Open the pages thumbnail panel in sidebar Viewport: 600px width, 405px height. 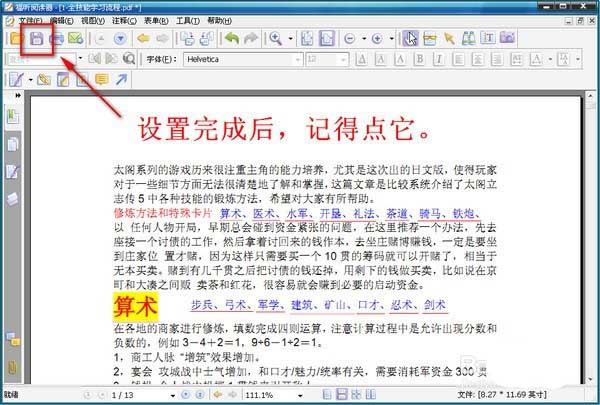(x=13, y=145)
